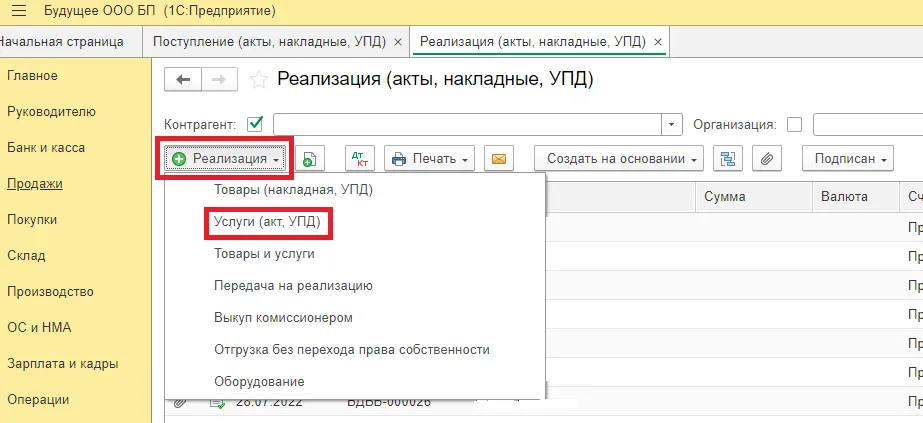
Task: Expand the Контрагент dropdown arrow
Action: pos(672,125)
